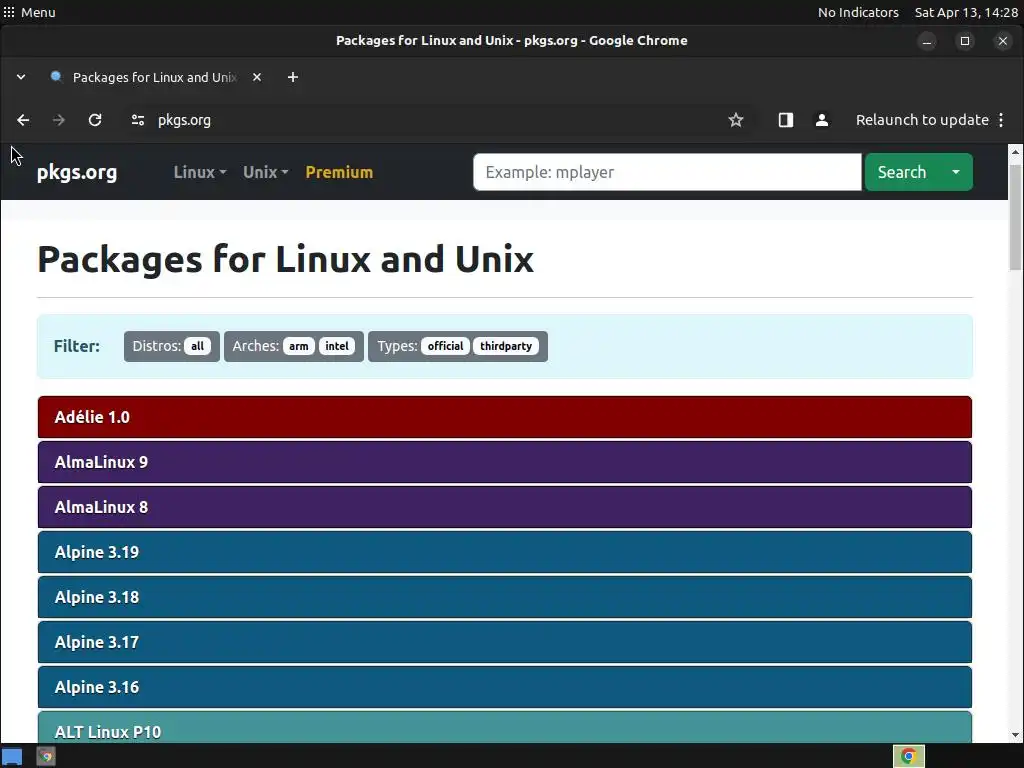Open the Premium navigation link
1024x768 pixels.
(x=339, y=172)
